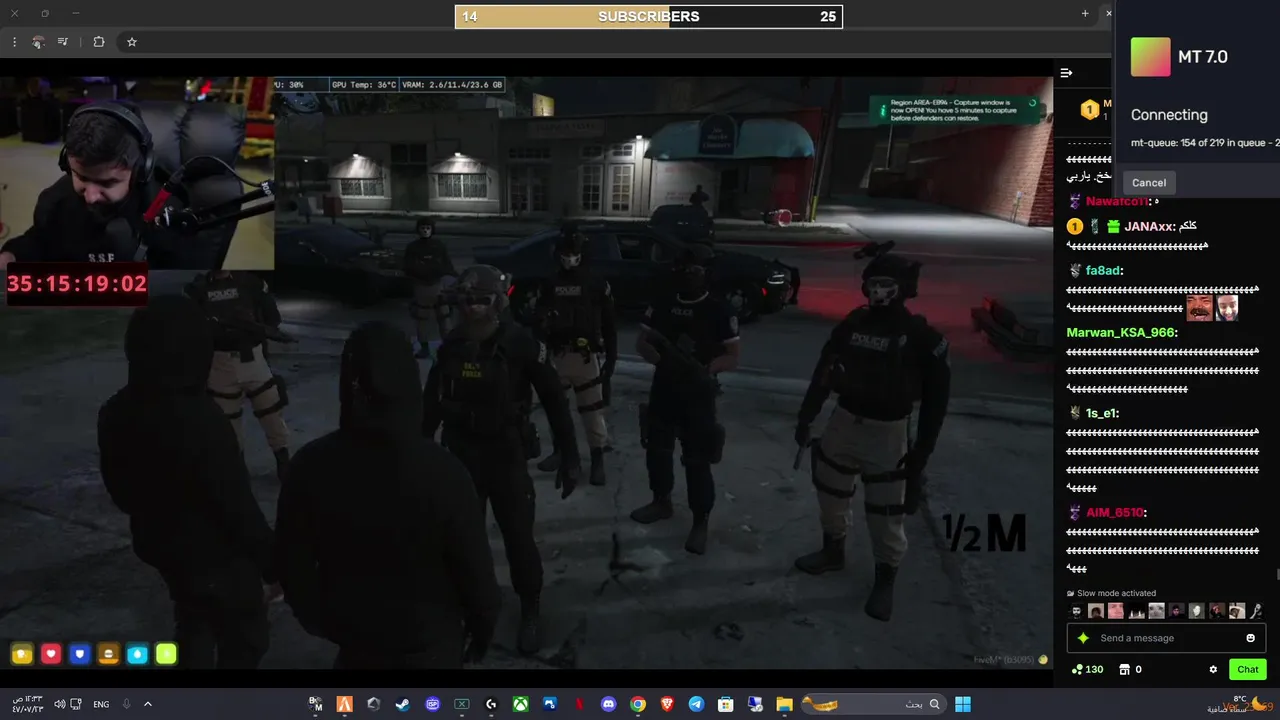Click the first emote thumbnail in quick row
1280x720 pixels.
pyautogui.click(x=1077, y=611)
